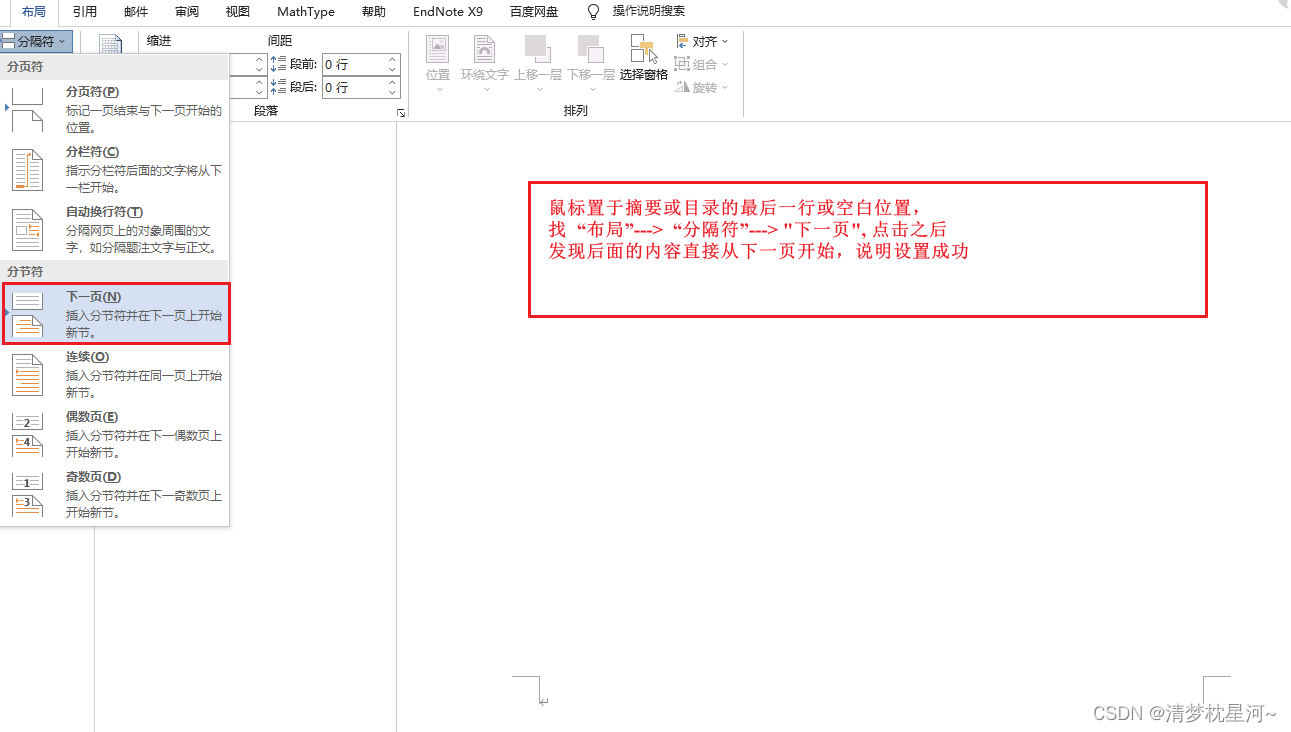Viewport: 1291px width, 732px height.
Task: Open the 对齐 align dropdown
Action: point(703,41)
